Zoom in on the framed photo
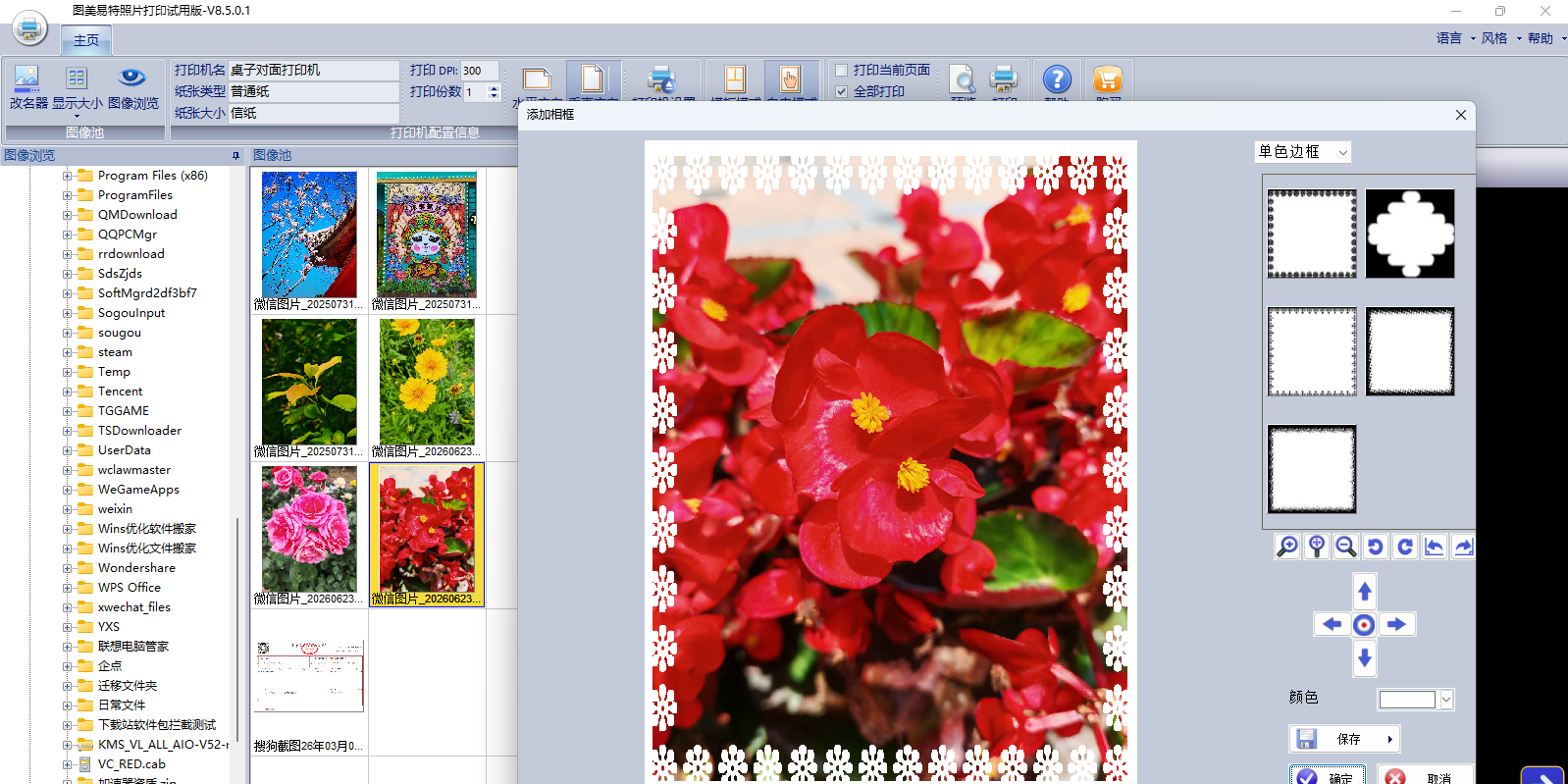This screenshot has width=1568, height=784. pyautogui.click(x=1287, y=547)
